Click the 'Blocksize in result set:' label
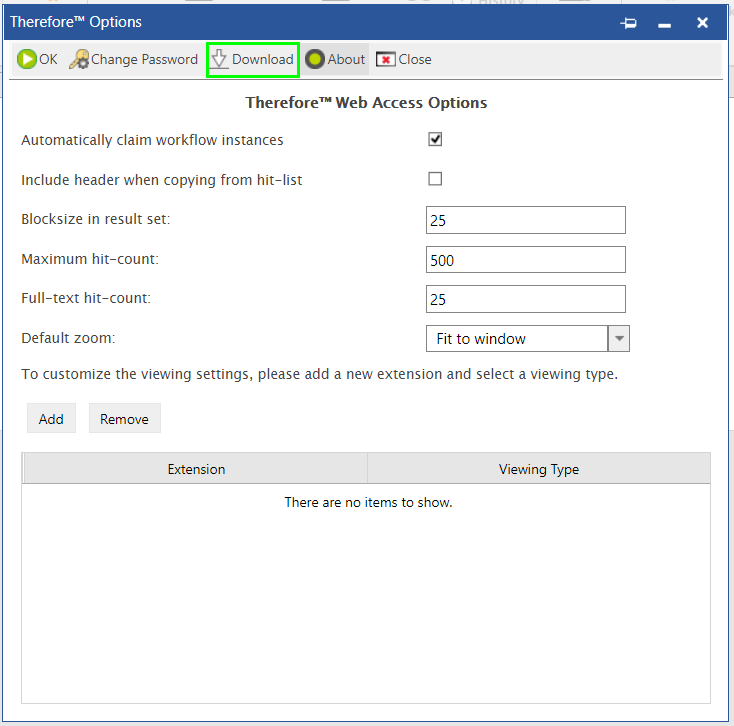734x726 pixels. [x=96, y=219]
